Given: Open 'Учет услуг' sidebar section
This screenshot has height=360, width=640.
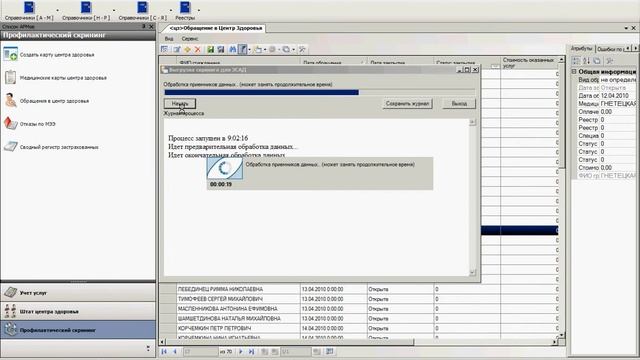Looking at the screenshot, I should coord(78,293).
